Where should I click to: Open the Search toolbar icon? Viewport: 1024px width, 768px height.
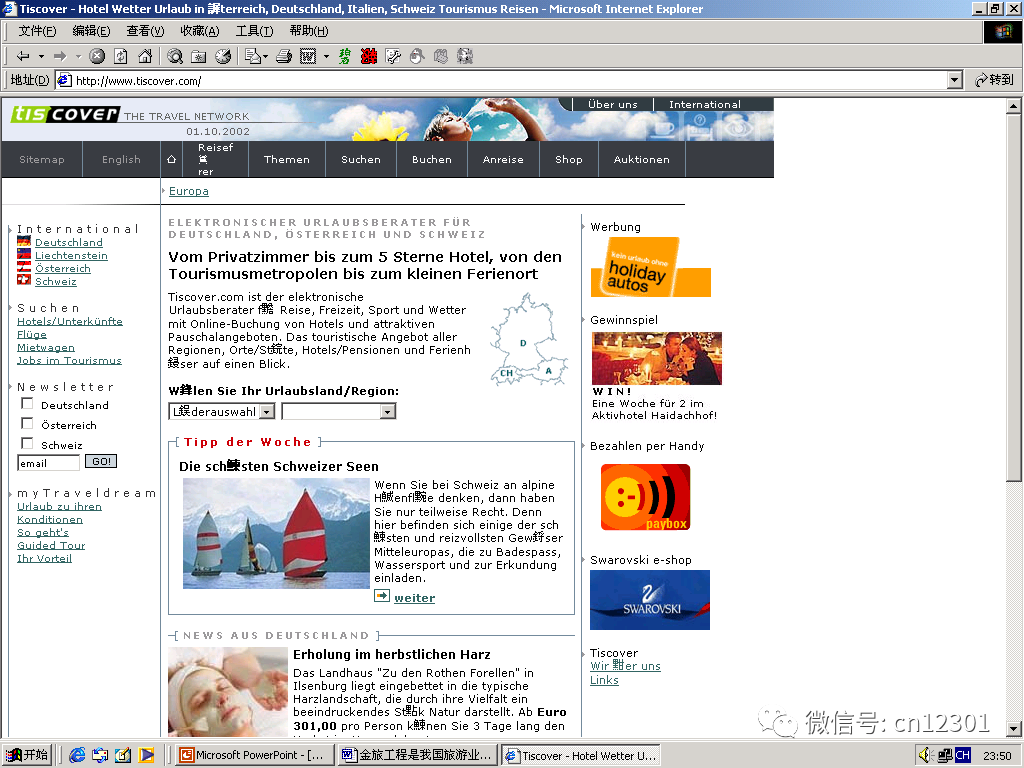click(x=174, y=57)
